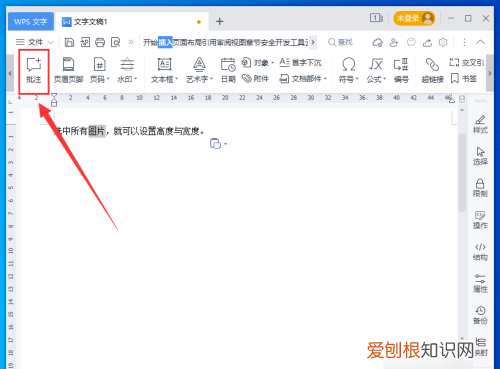500x369 pixels.
Task: Open the 艺术字 word art dropdown
Action: pos(199,71)
